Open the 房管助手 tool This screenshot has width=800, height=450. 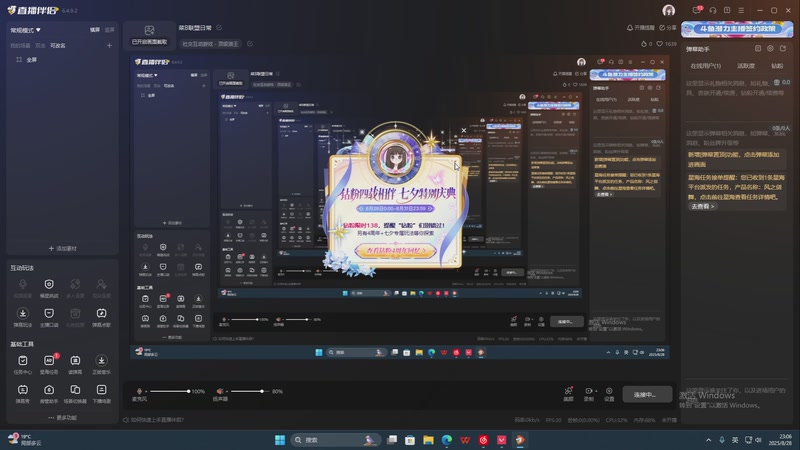pos(49,394)
